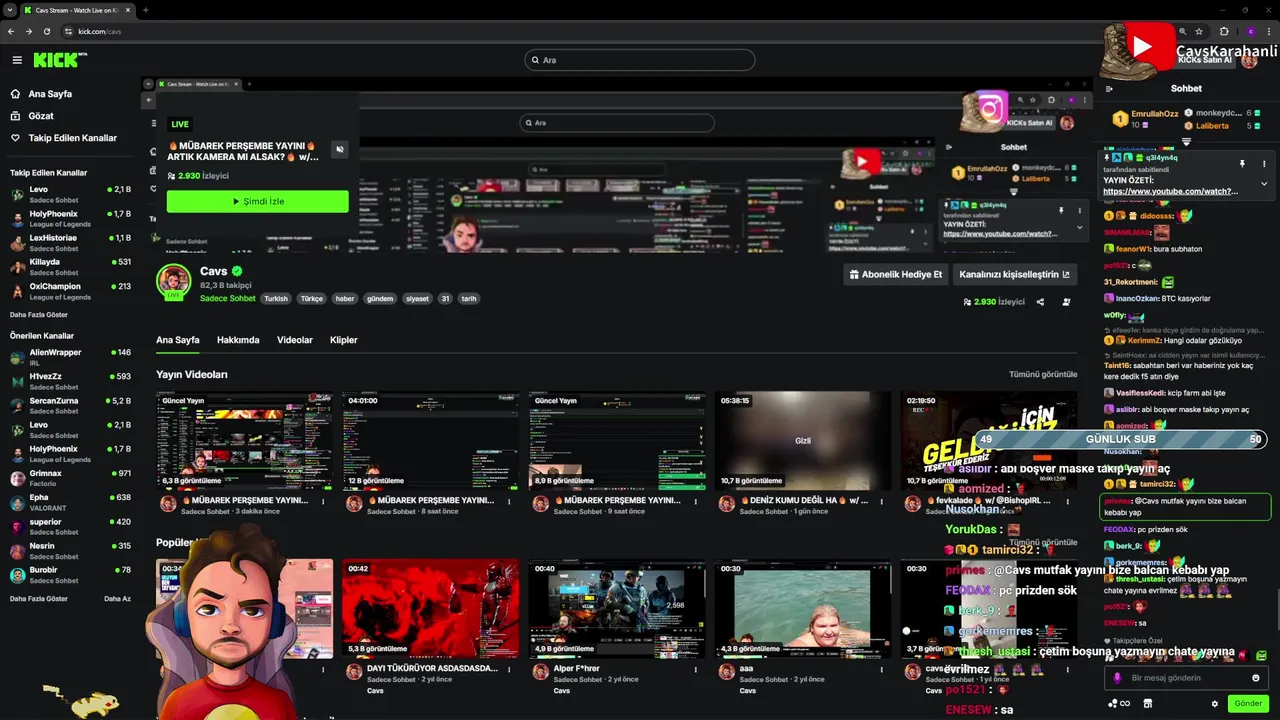The image size is (1280, 720).
Task: Open the emoji picker in chat
Action: (x=1256, y=678)
